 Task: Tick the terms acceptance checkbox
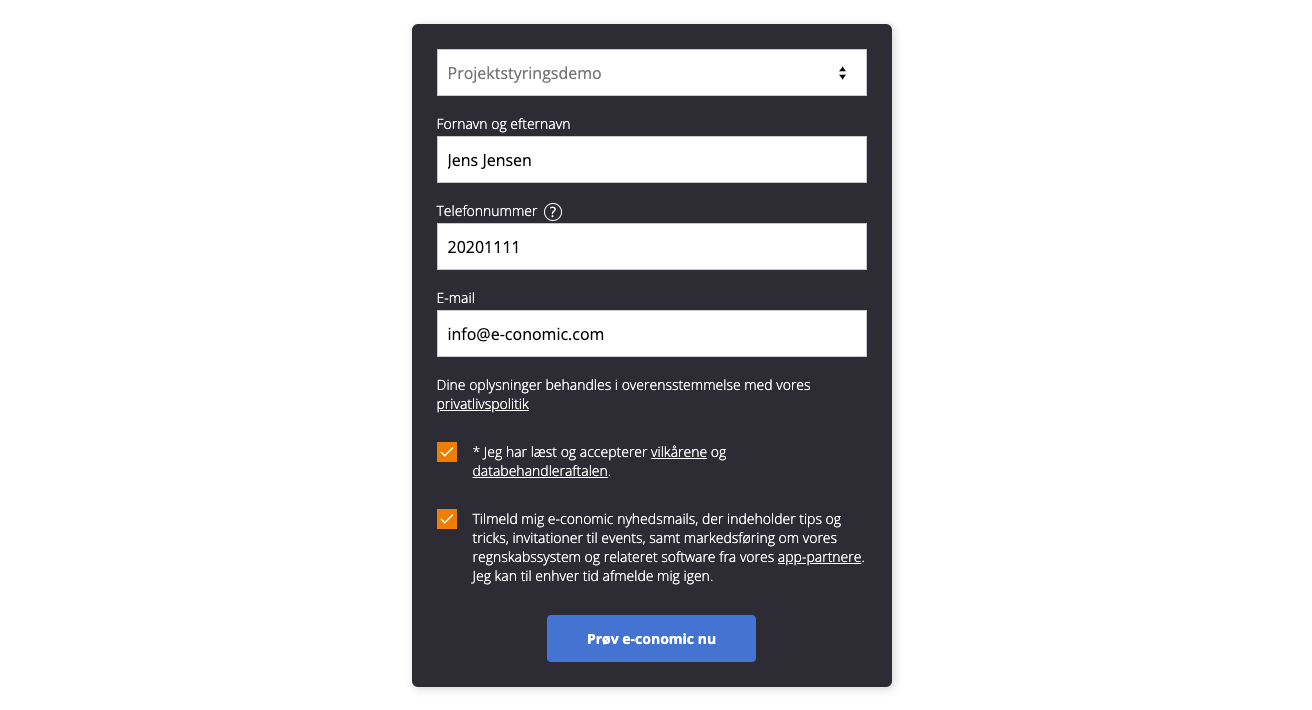click(x=447, y=452)
